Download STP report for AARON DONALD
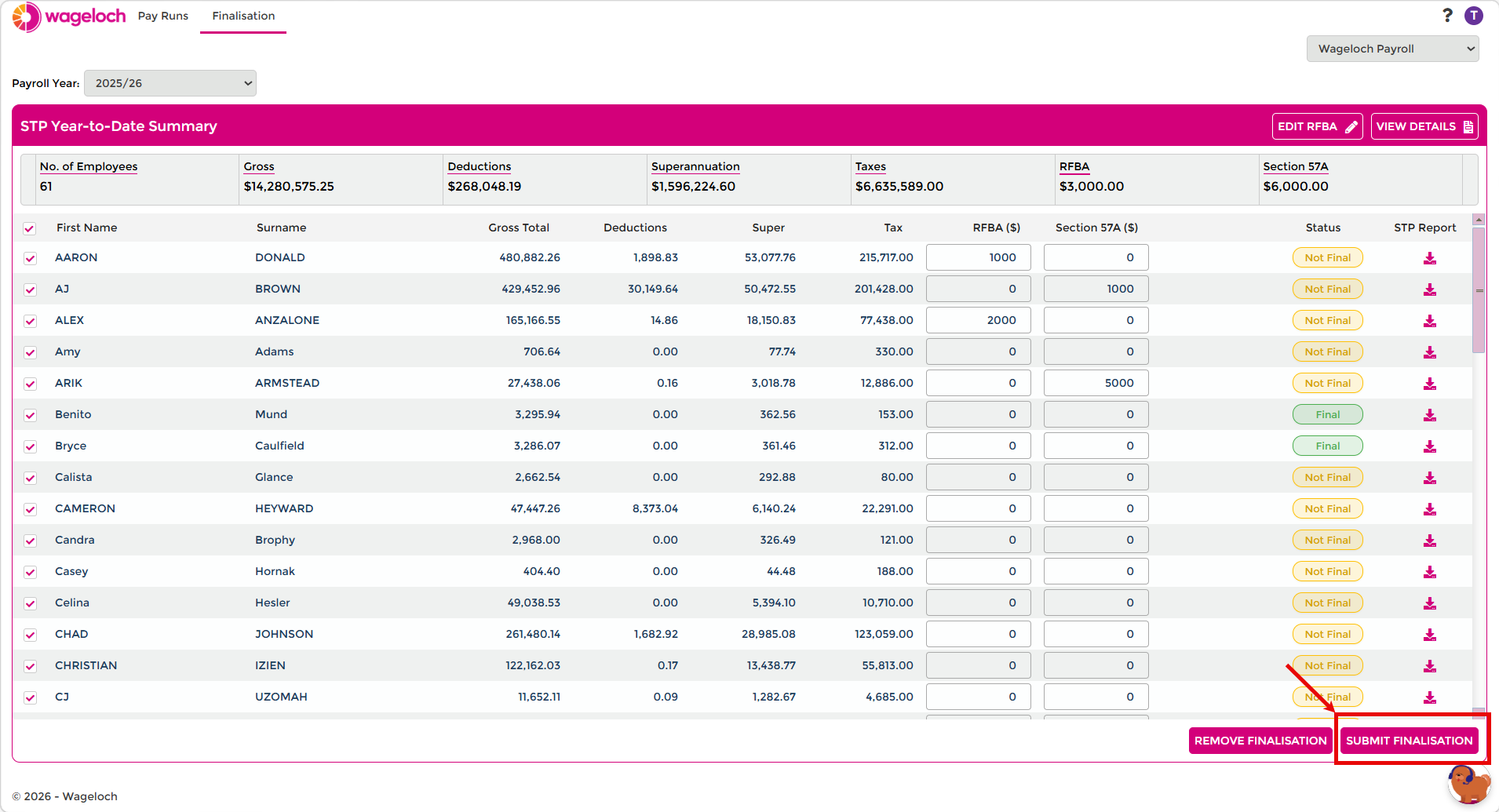 coord(1430,258)
